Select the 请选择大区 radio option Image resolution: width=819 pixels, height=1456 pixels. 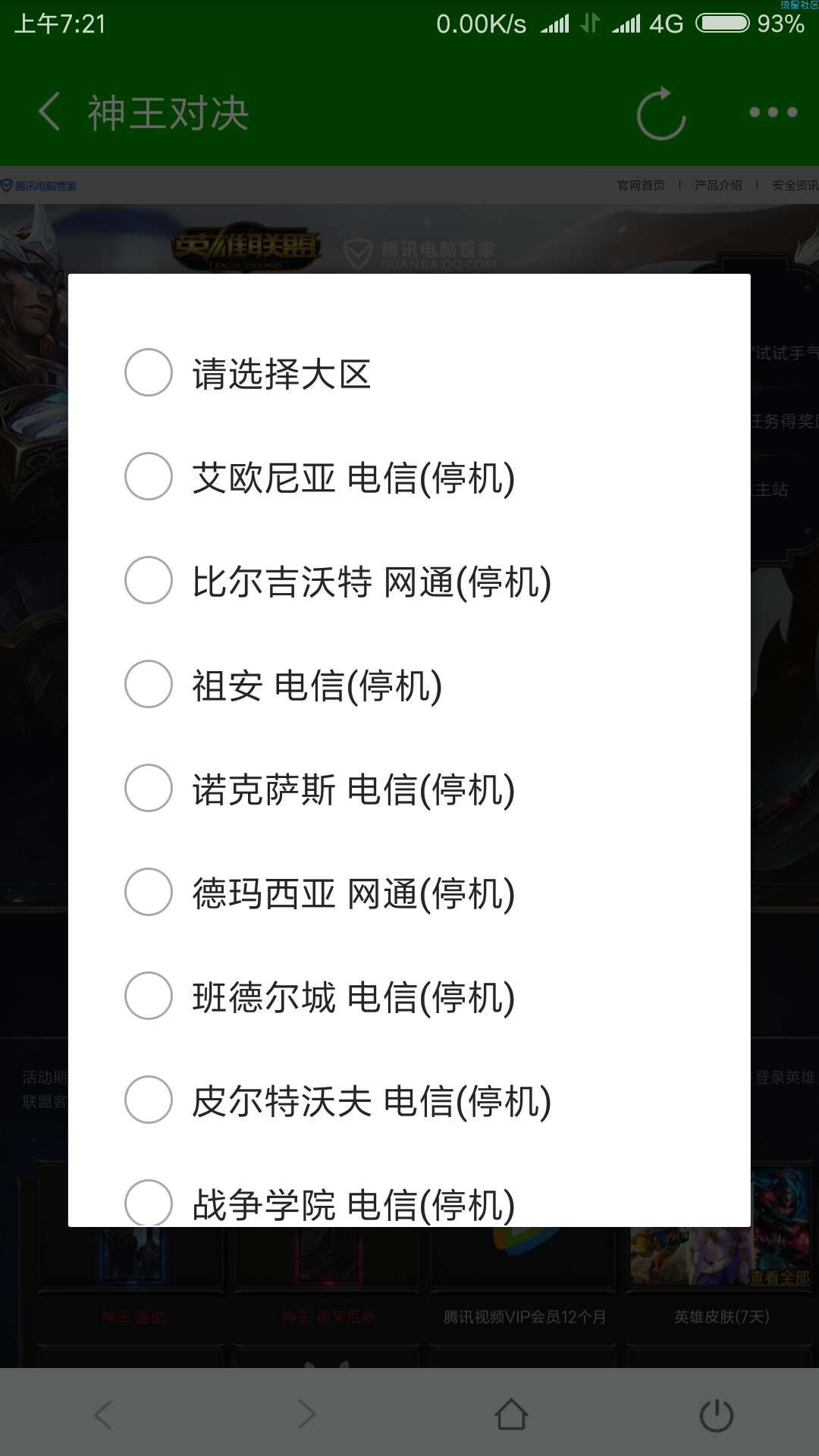click(409, 373)
